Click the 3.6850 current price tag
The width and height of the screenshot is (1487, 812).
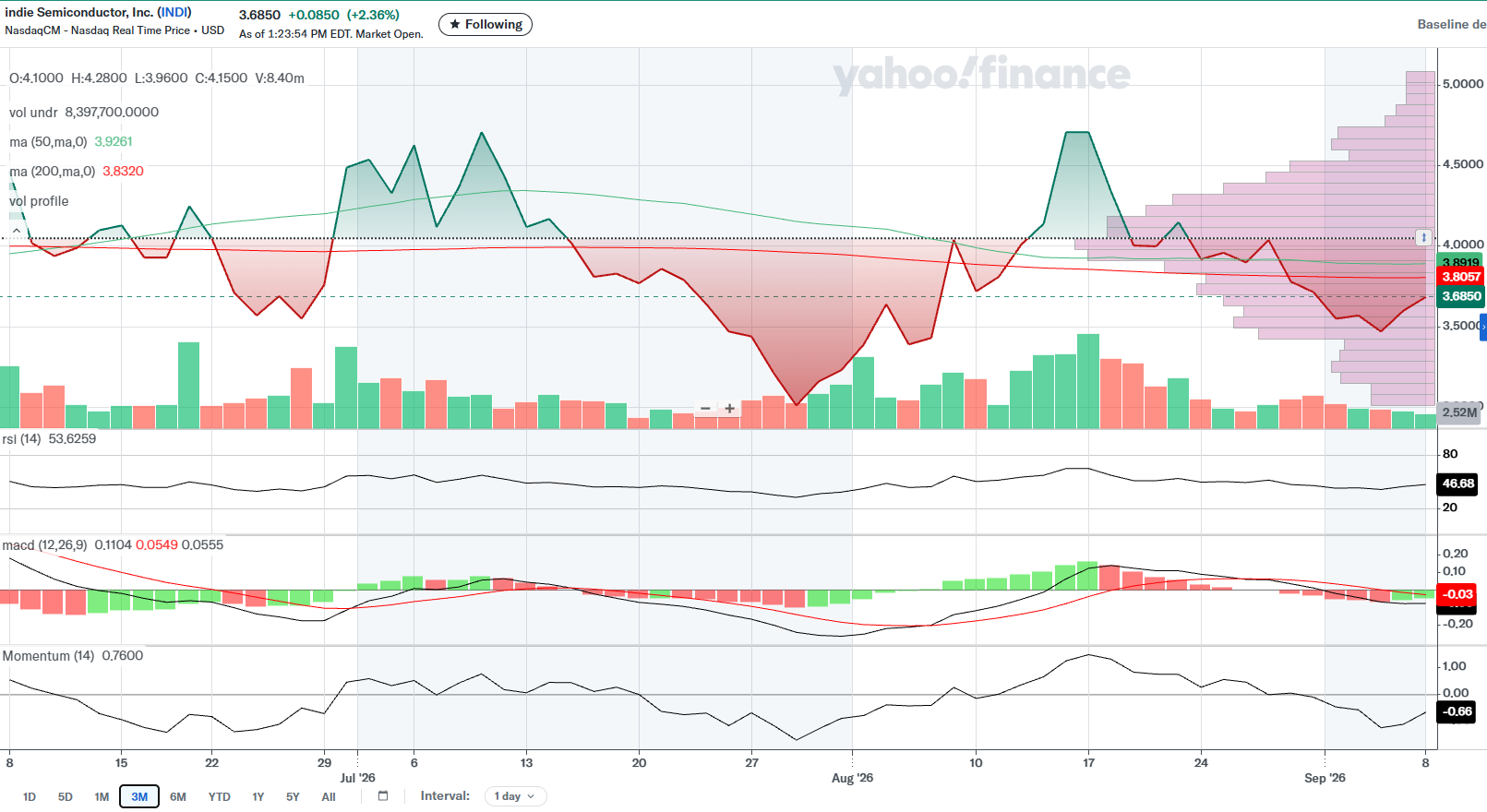click(x=1461, y=296)
